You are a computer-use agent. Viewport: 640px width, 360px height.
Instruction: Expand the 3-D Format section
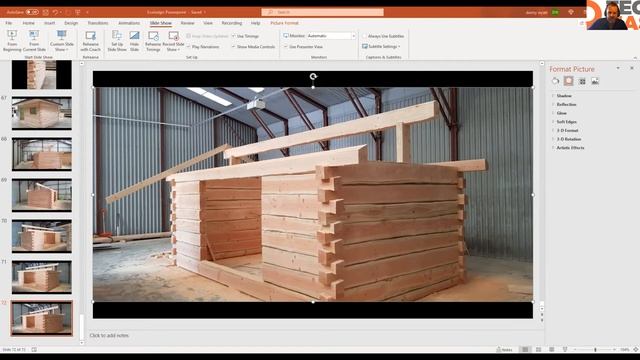click(567, 131)
